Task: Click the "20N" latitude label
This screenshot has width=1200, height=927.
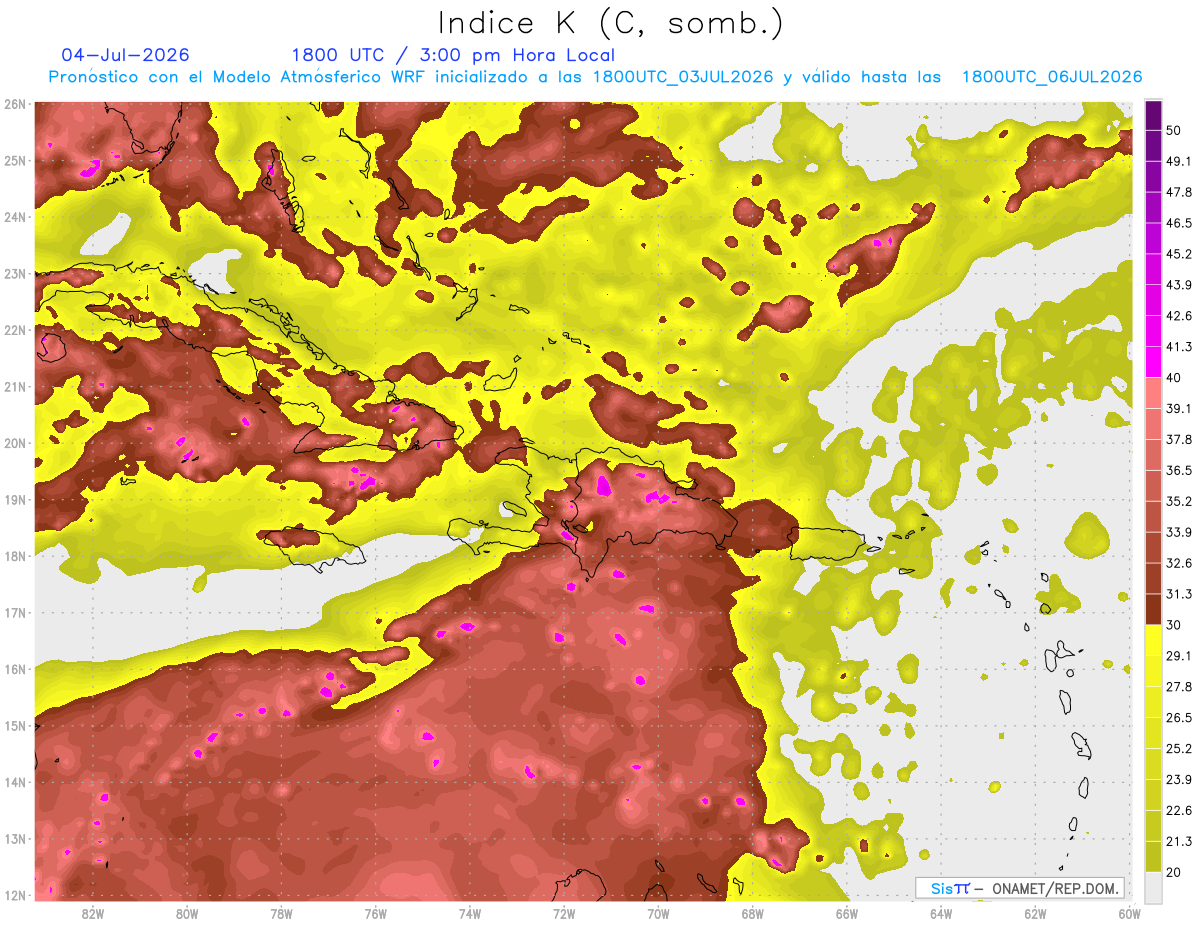Action: coord(14,443)
